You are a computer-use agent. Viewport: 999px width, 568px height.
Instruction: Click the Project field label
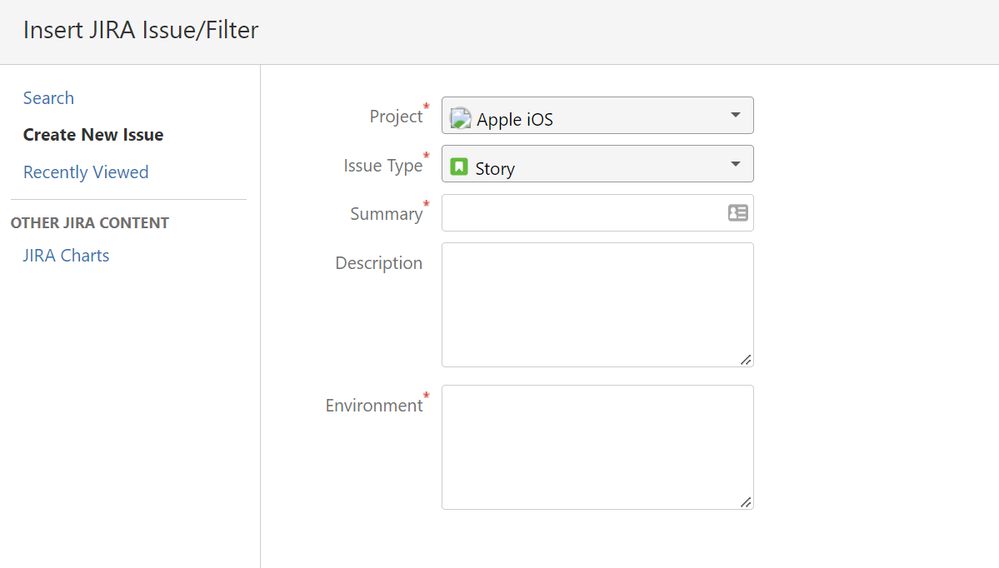click(x=396, y=117)
